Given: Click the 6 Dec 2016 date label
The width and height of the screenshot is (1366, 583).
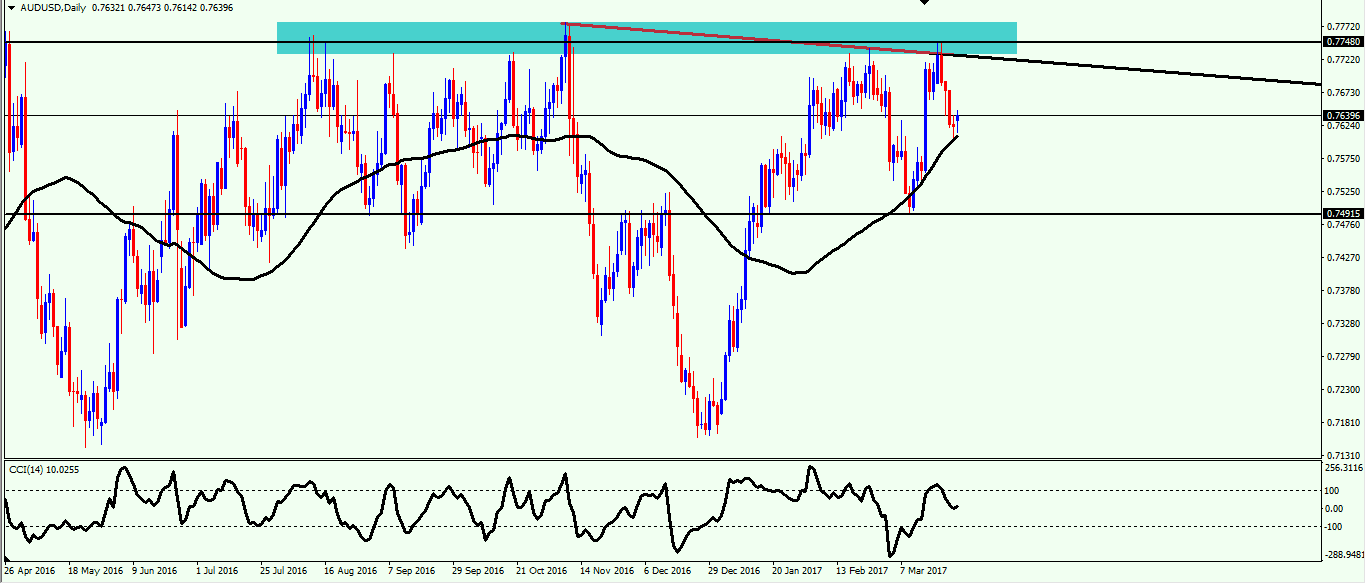Looking at the screenshot, I should pos(669,571).
